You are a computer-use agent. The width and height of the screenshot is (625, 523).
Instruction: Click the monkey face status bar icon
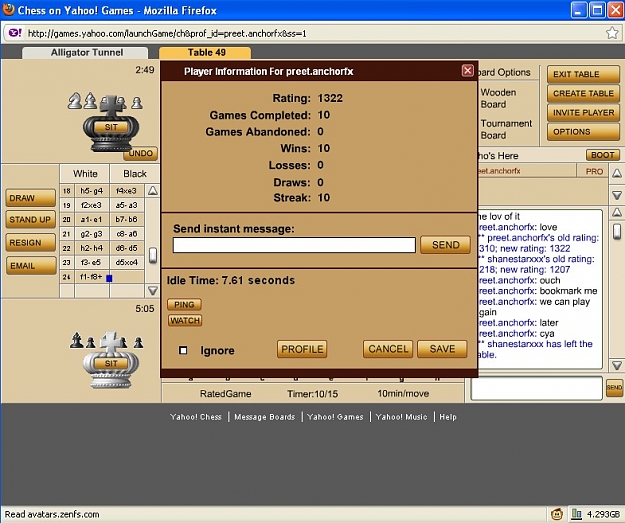[557, 514]
